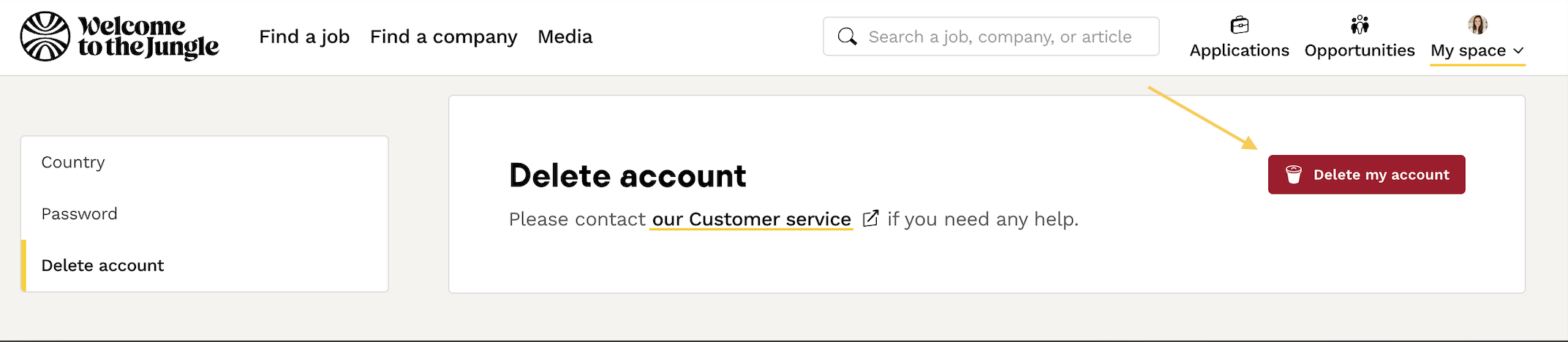The width and height of the screenshot is (1568, 342).
Task: Click the Opportunities people icon
Action: (1360, 26)
